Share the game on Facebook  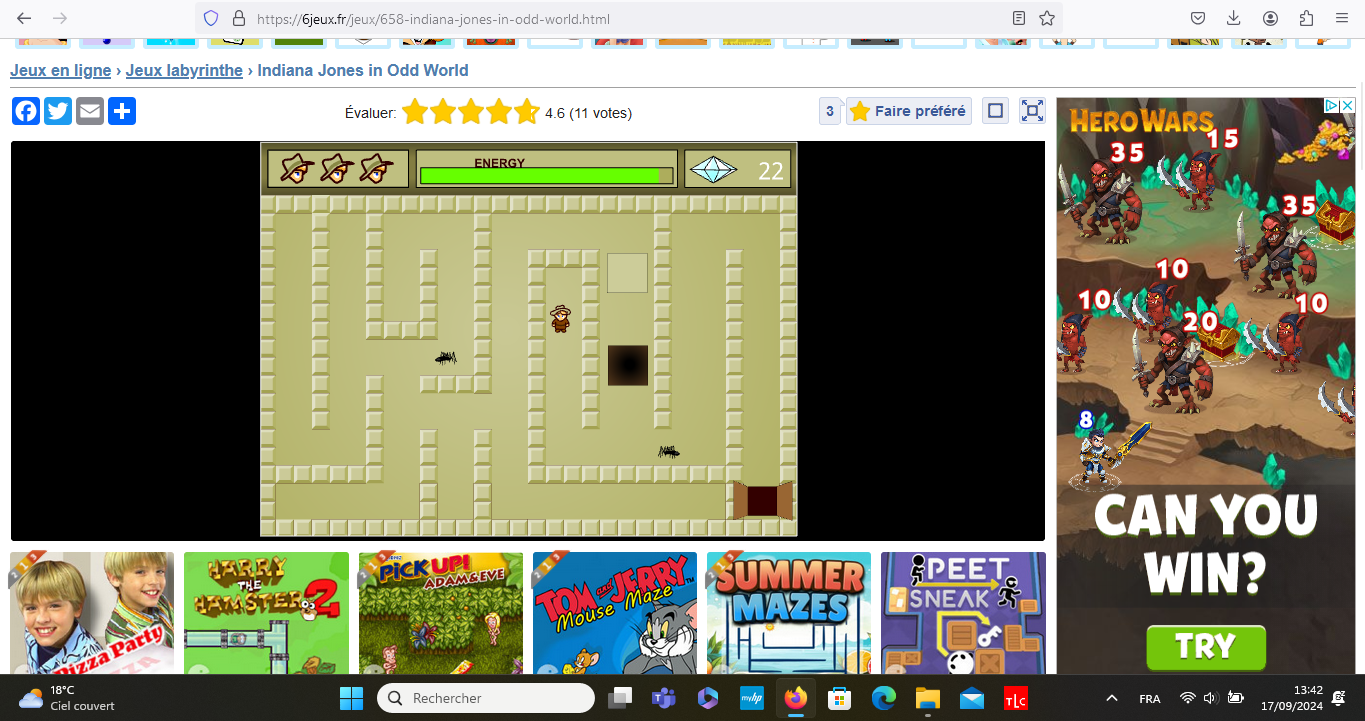click(x=26, y=111)
